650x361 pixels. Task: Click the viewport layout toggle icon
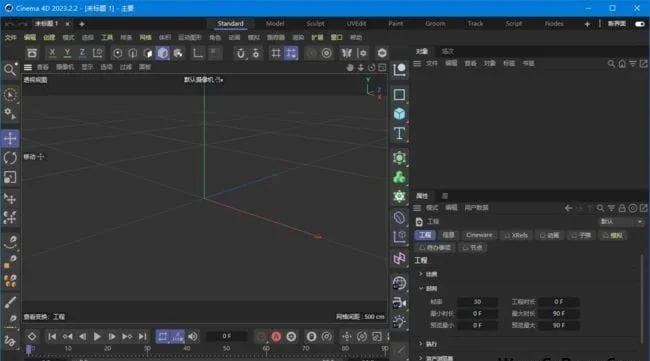382,67
